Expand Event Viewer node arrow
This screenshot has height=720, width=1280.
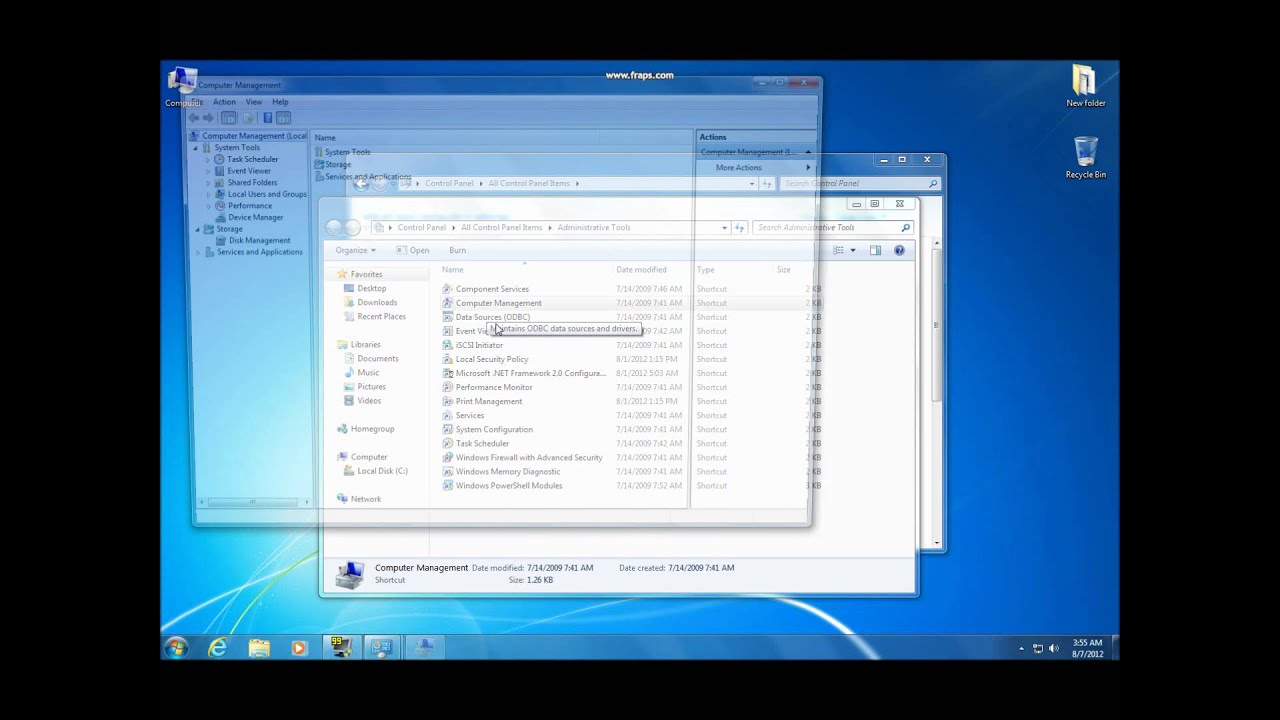(x=208, y=171)
